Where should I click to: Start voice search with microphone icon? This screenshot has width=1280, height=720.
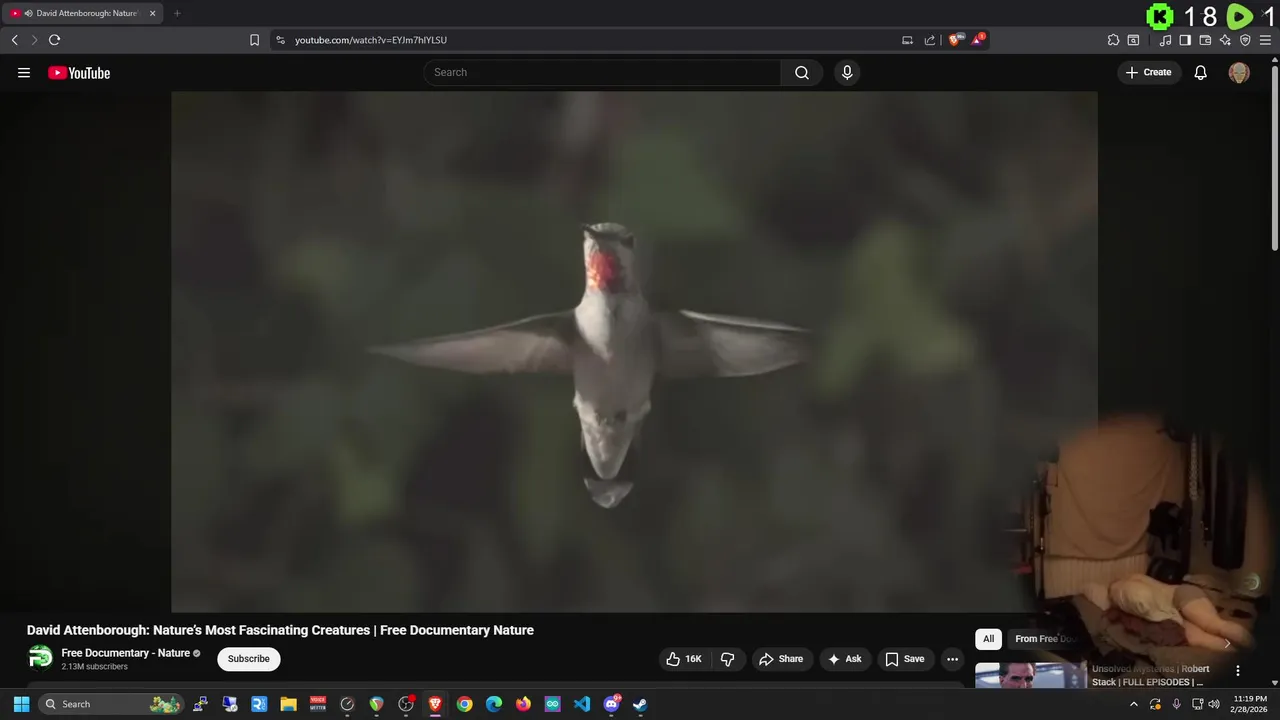pyautogui.click(x=847, y=72)
